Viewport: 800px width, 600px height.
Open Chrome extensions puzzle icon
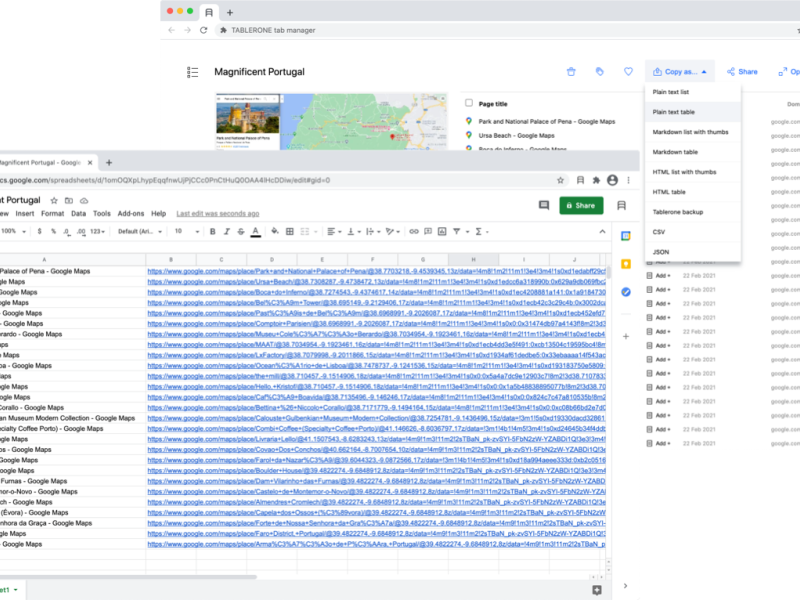pos(596,180)
